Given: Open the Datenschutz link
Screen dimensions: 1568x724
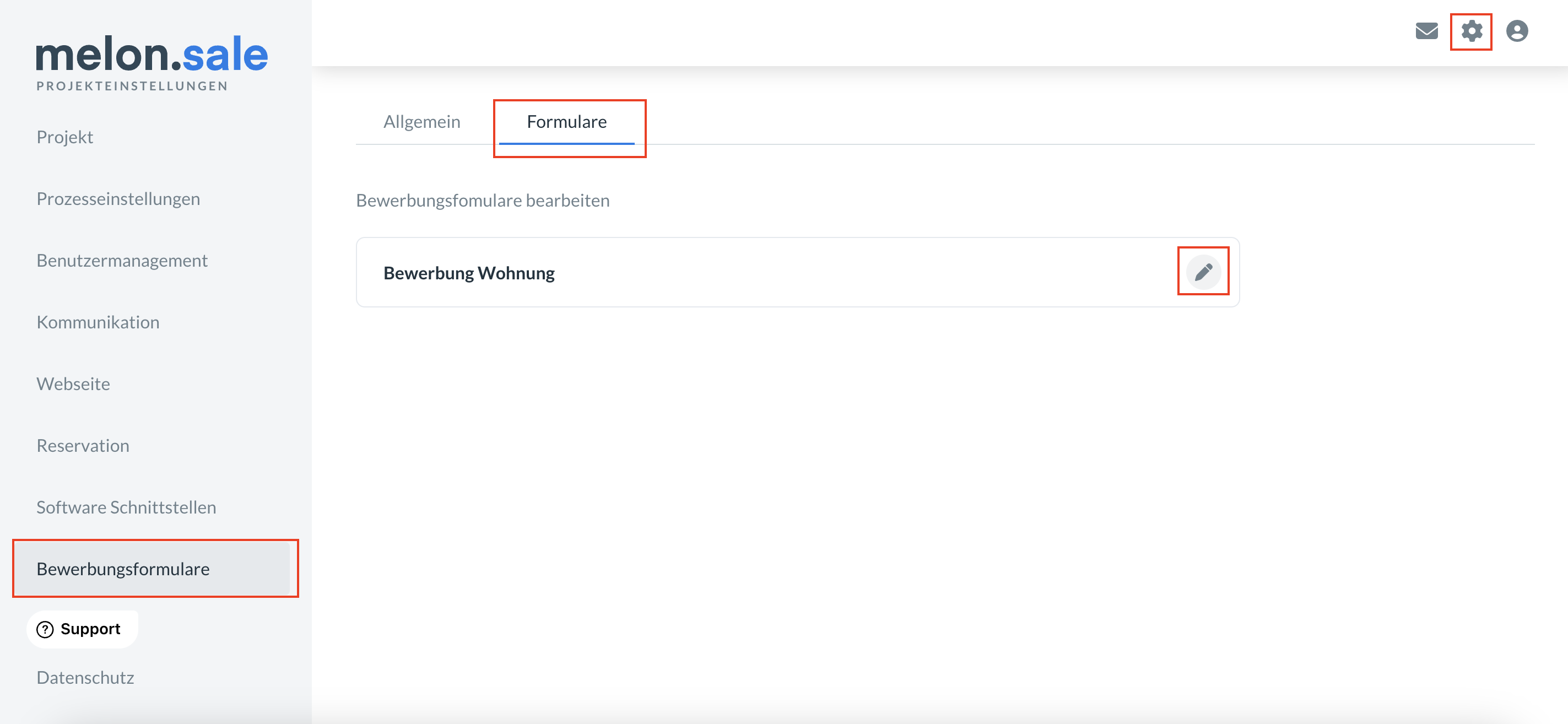Looking at the screenshot, I should (85, 677).
